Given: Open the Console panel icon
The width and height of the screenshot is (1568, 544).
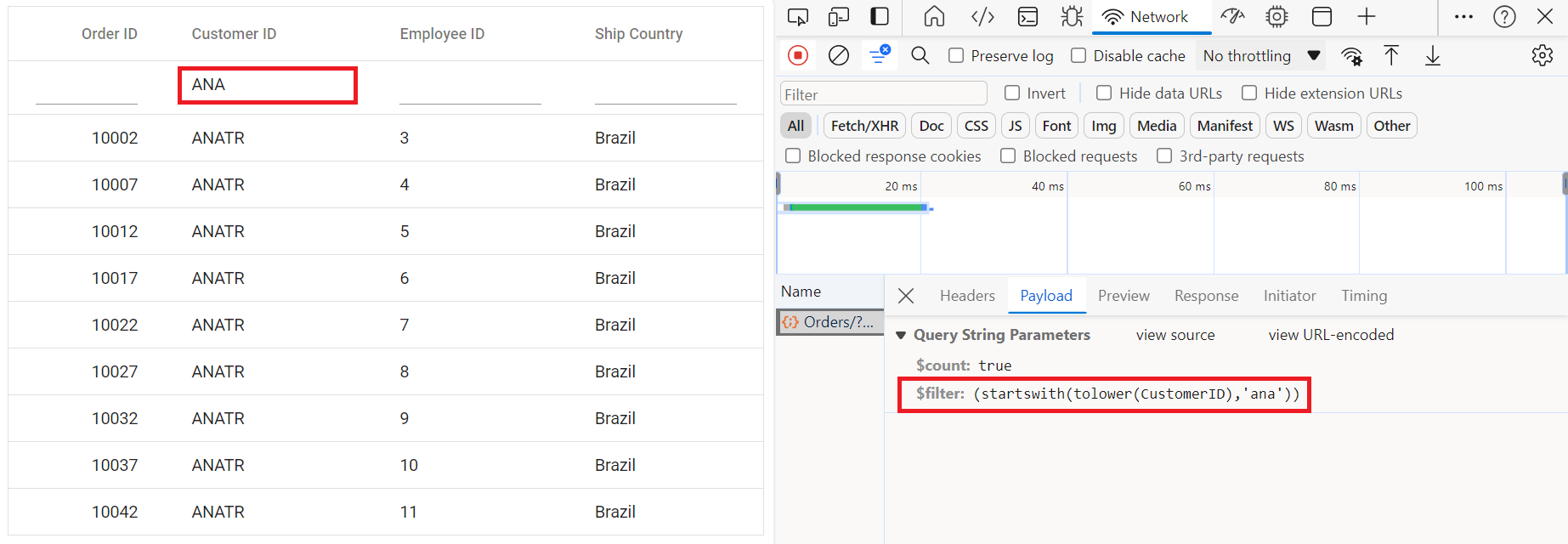Looking at the screenshot, I should [1027, 17].
